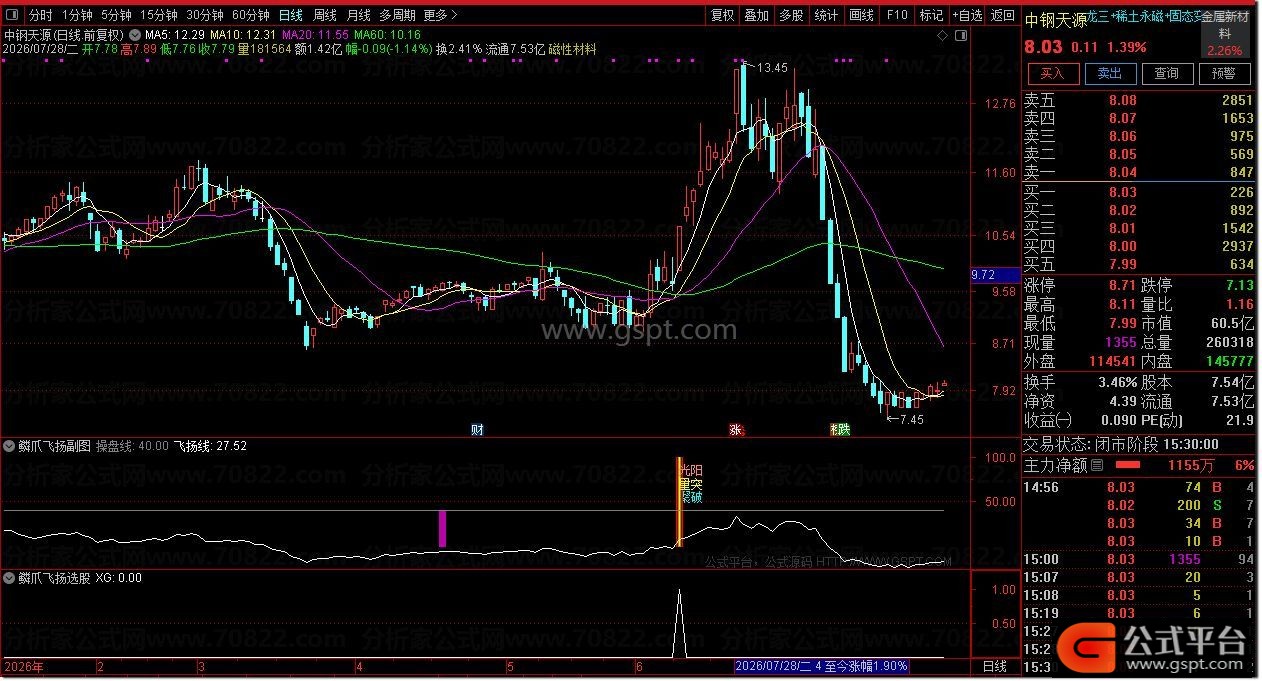
Task: Click the 涨 marker below the chart
Action: 736,430
